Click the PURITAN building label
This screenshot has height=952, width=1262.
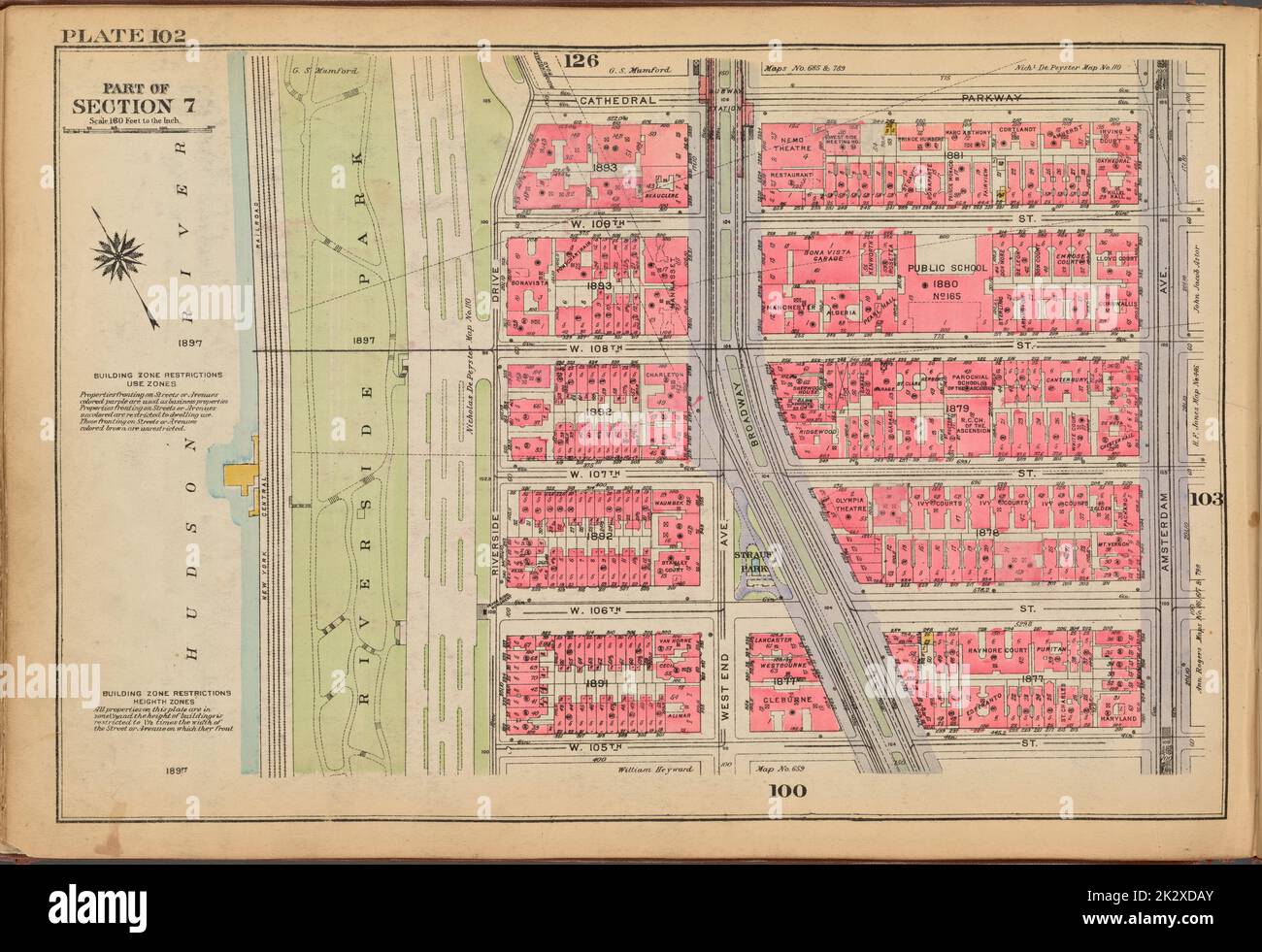coord(1051,648)
